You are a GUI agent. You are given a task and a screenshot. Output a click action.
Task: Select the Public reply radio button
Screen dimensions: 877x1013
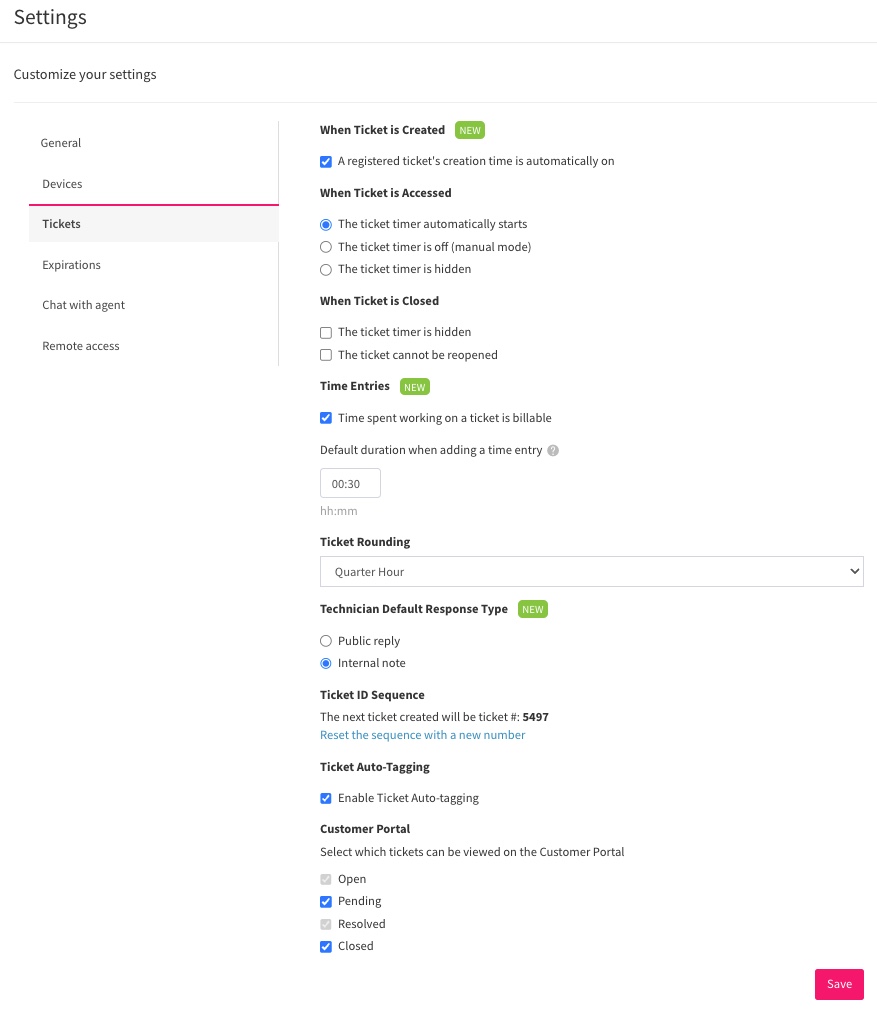(326, 641)
